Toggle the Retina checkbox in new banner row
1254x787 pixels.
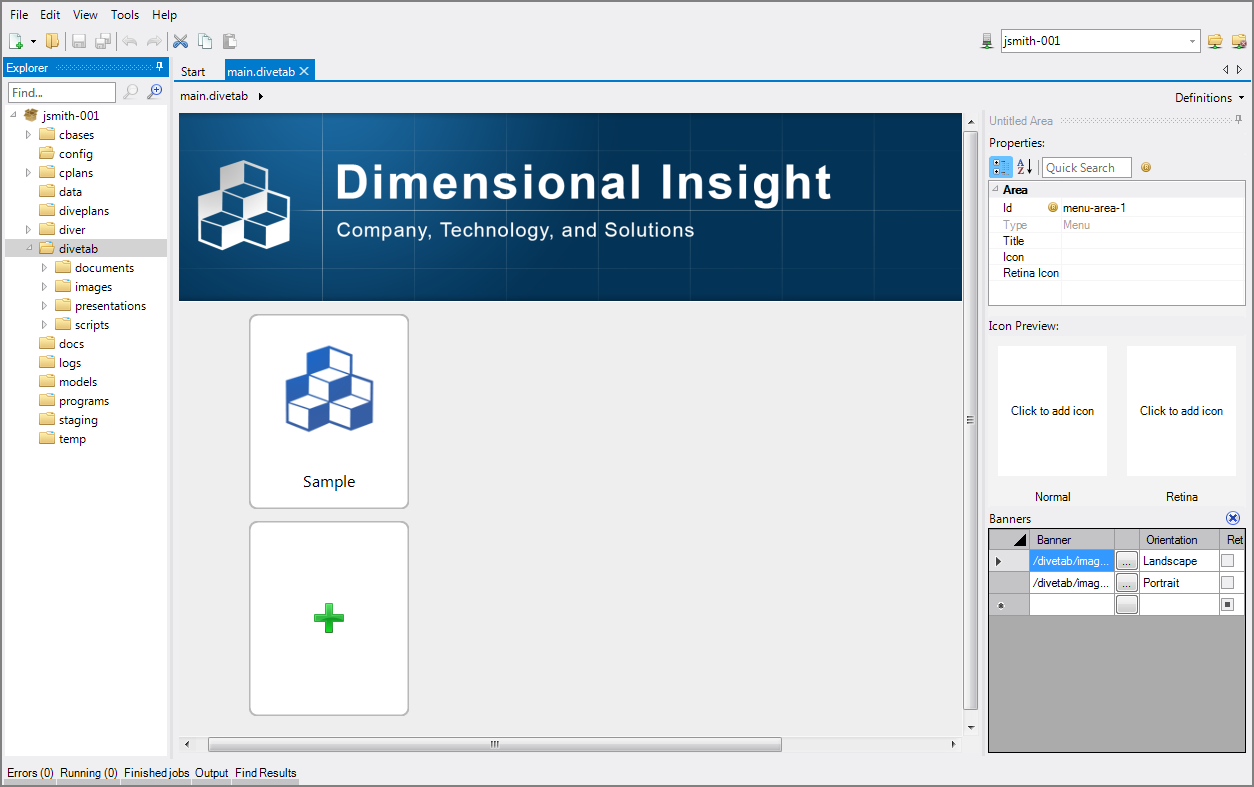[x=1227, y=604]
